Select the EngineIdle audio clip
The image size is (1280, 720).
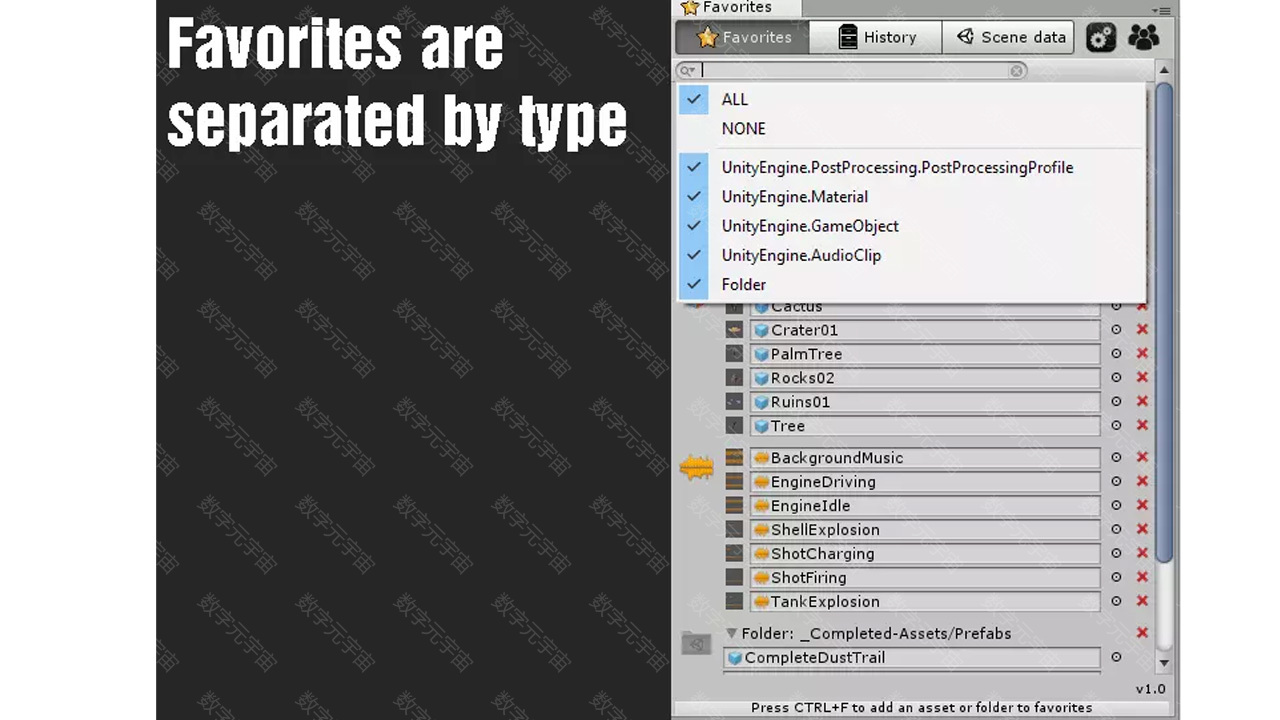click(x=925, y=506)
